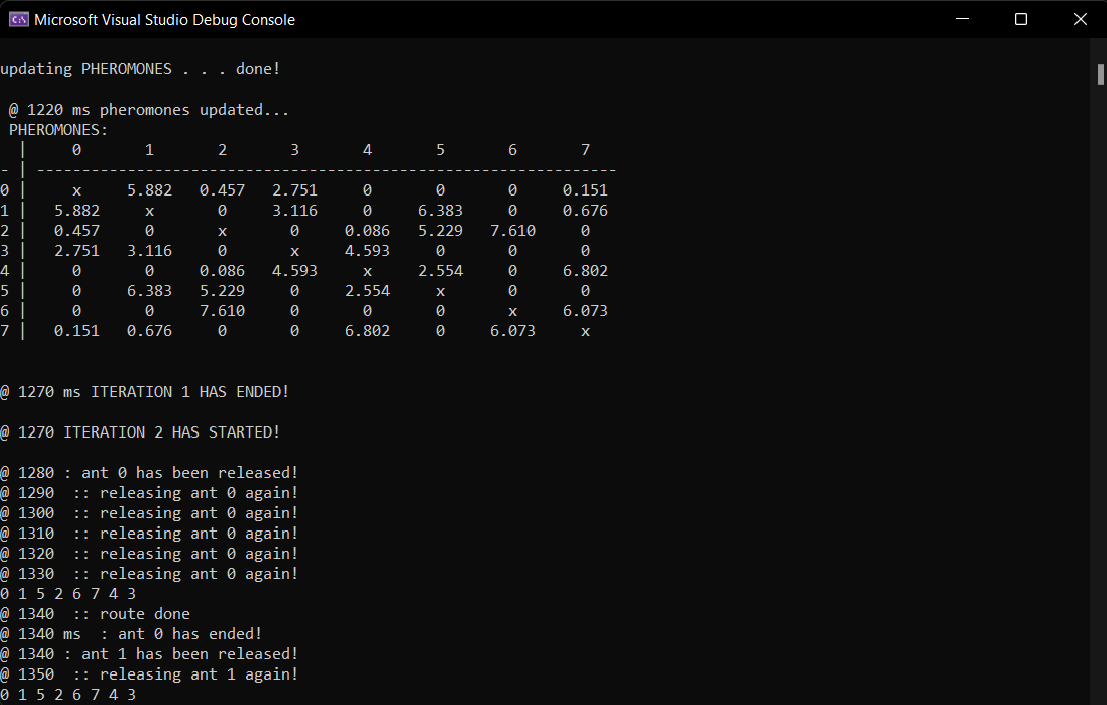Click the ant 0 has been released line
This screenshot has width=1107, height=705.
150,472
